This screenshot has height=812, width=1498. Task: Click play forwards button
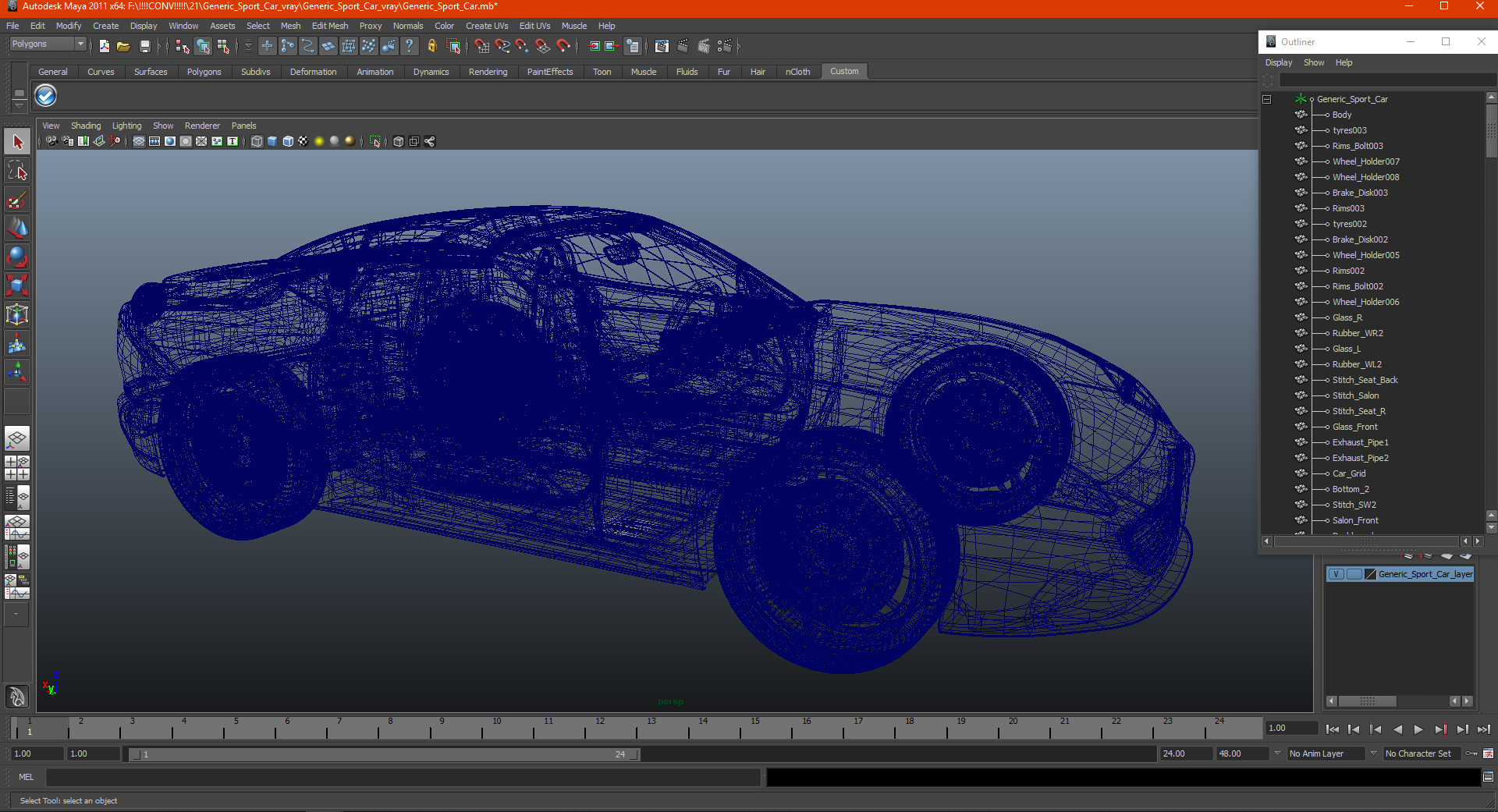[x=1418, y=729]
